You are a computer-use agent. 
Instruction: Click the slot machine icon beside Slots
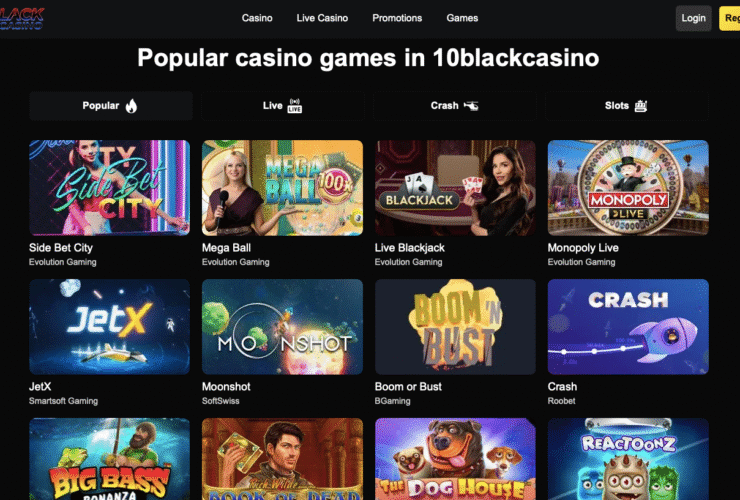[641, 106]
